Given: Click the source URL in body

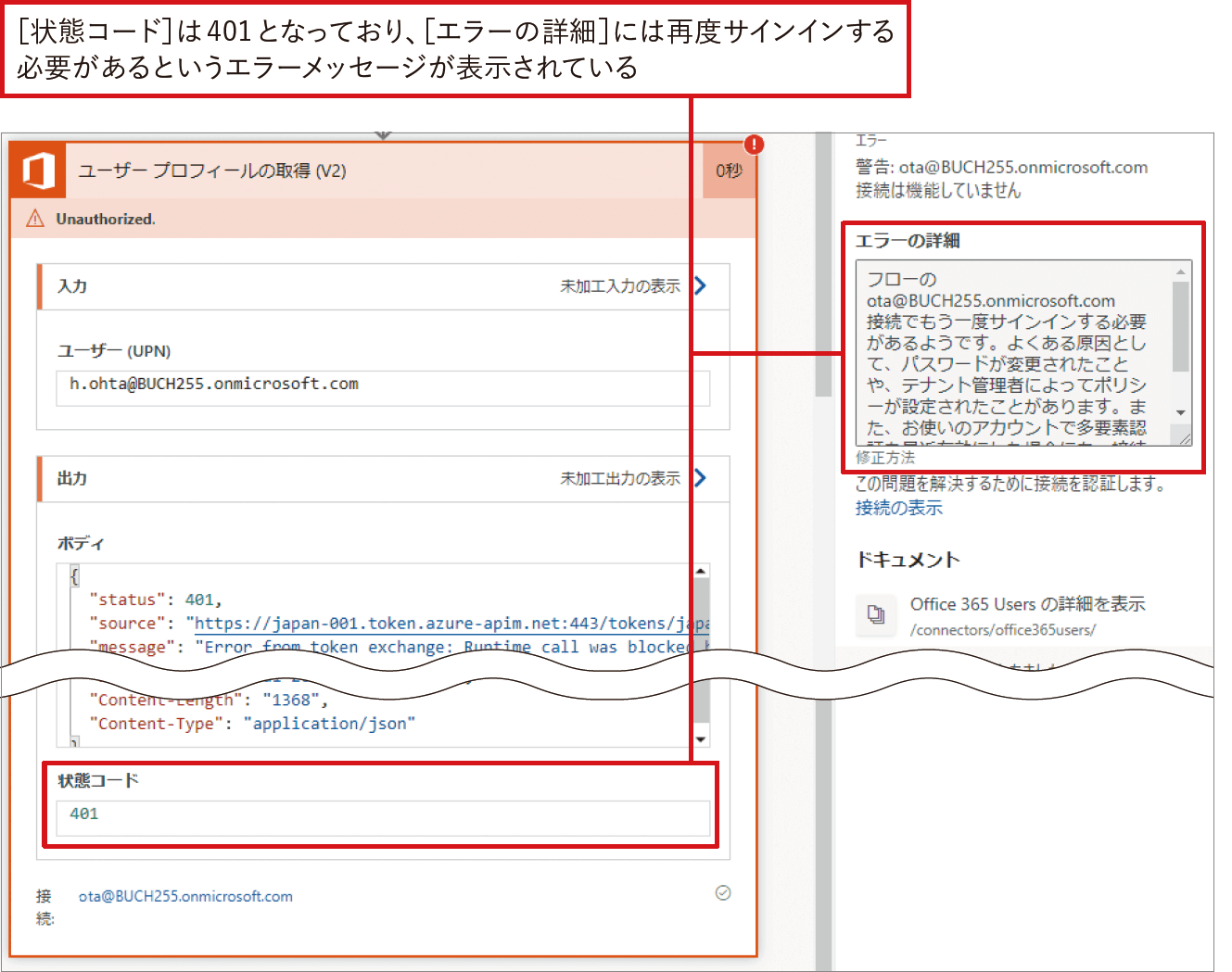Looking at the screenshot, I should (451, 624).
